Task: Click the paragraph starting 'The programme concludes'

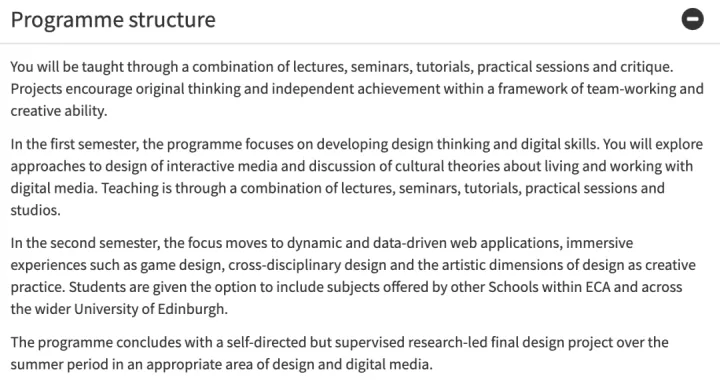Action: pyautogui.click(x=339, y=353)
